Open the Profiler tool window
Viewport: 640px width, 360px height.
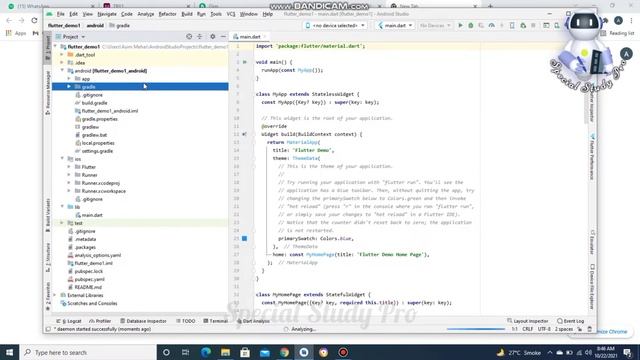100,321
